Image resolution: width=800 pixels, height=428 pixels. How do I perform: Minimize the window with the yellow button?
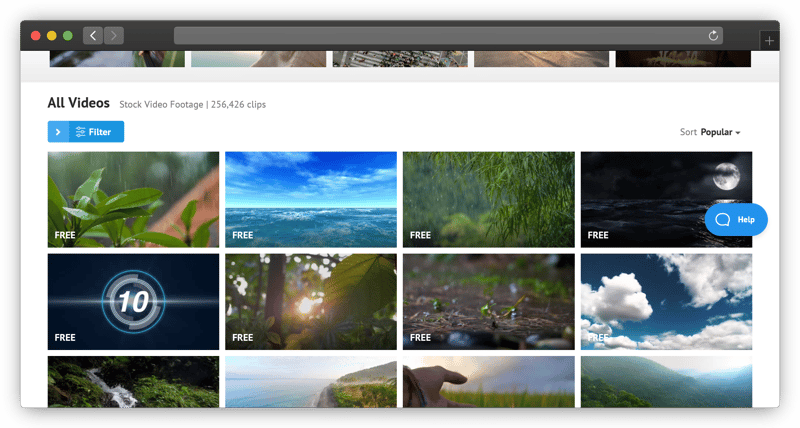point(52,35)
